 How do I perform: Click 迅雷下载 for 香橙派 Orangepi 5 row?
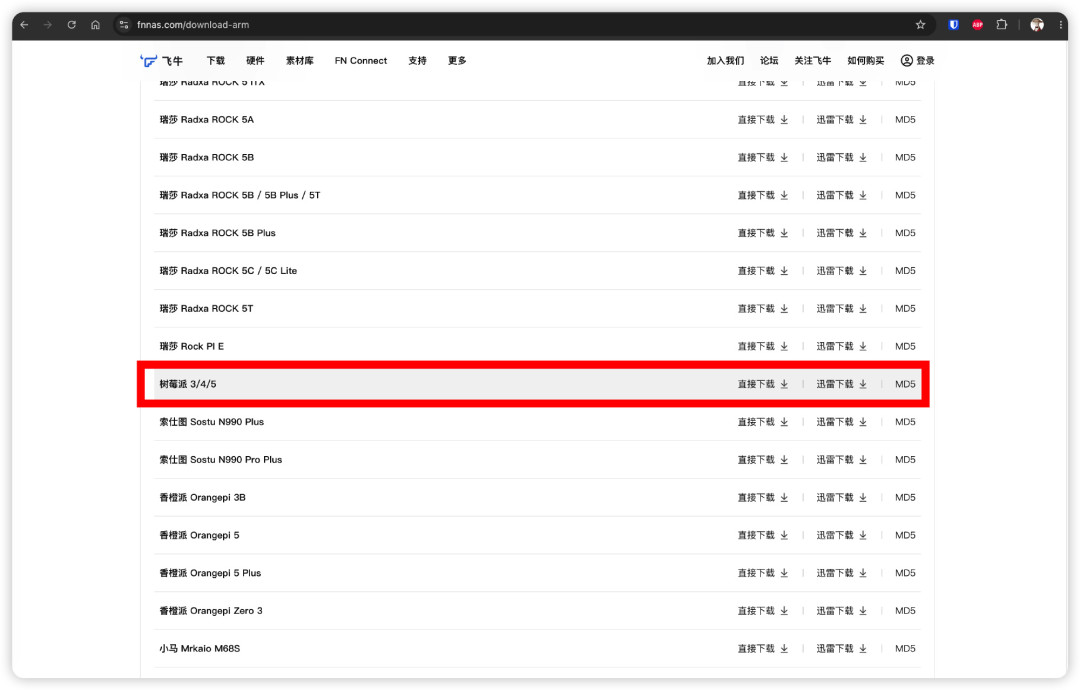pyautogui.click(x=842, y=536)
